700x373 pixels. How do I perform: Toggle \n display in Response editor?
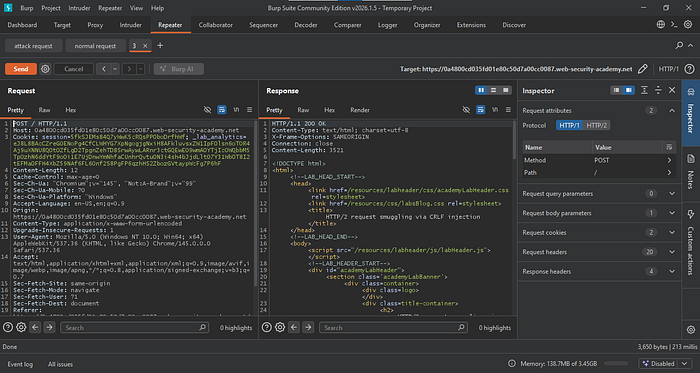click(495, 110)
